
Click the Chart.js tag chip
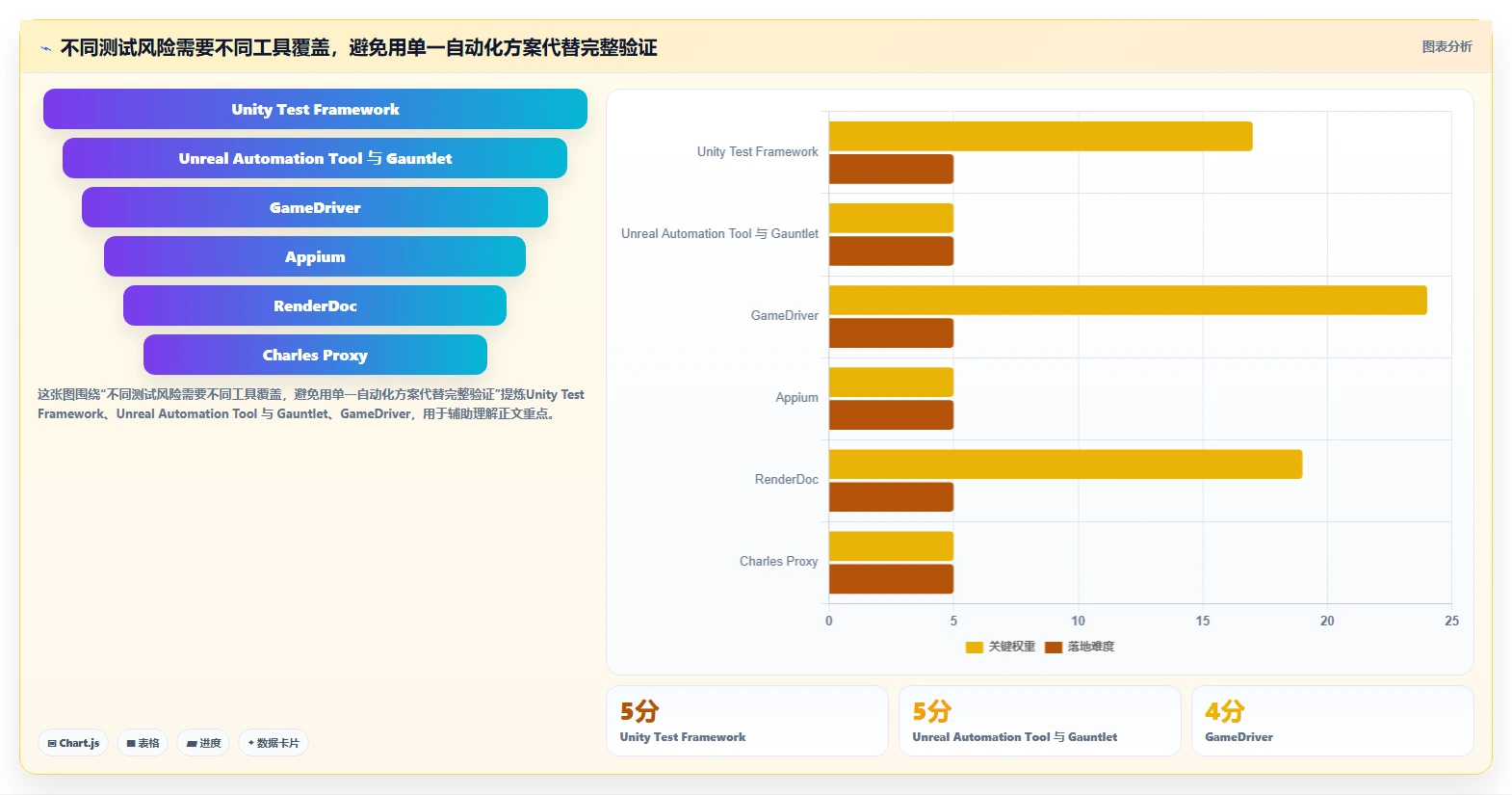73,743
